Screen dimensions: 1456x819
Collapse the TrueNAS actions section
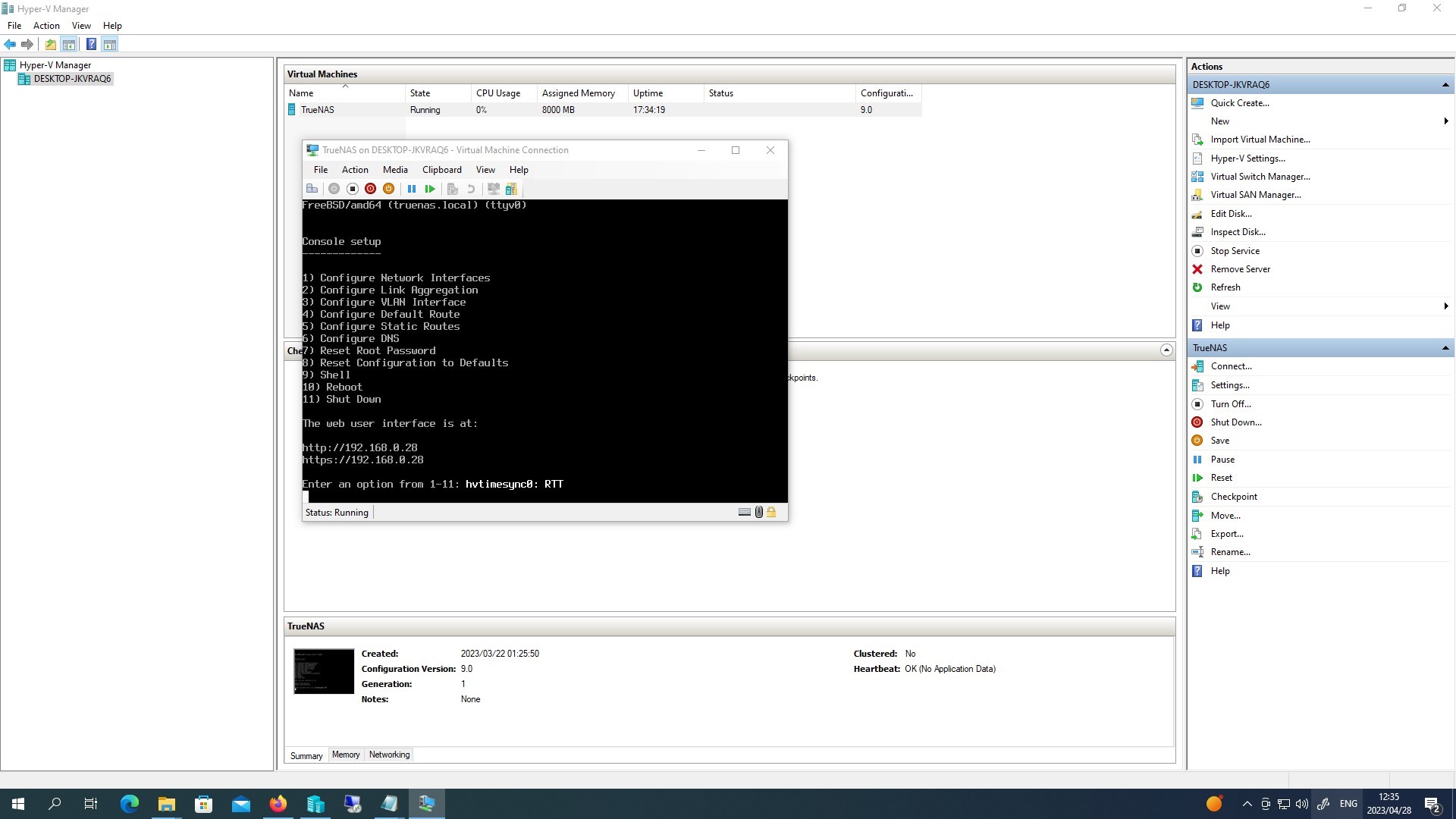coord(1445,348)
